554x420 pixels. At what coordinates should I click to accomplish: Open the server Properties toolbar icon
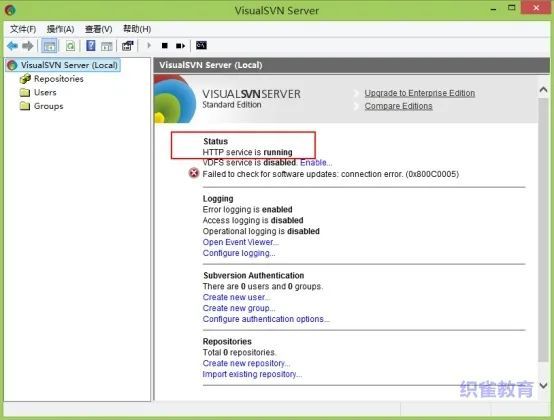[x=128, y=46]
